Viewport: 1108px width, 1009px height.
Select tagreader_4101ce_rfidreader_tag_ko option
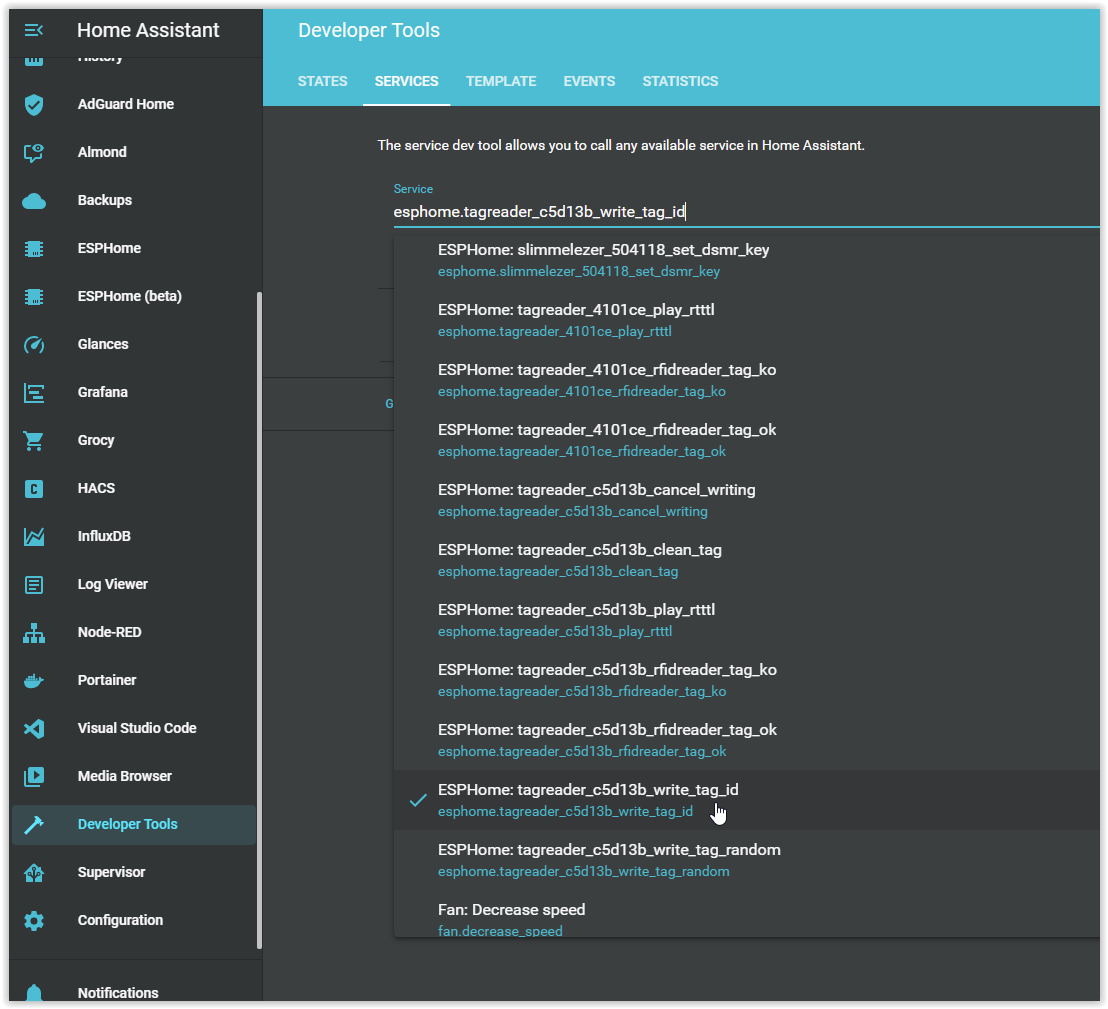point(746,381)
